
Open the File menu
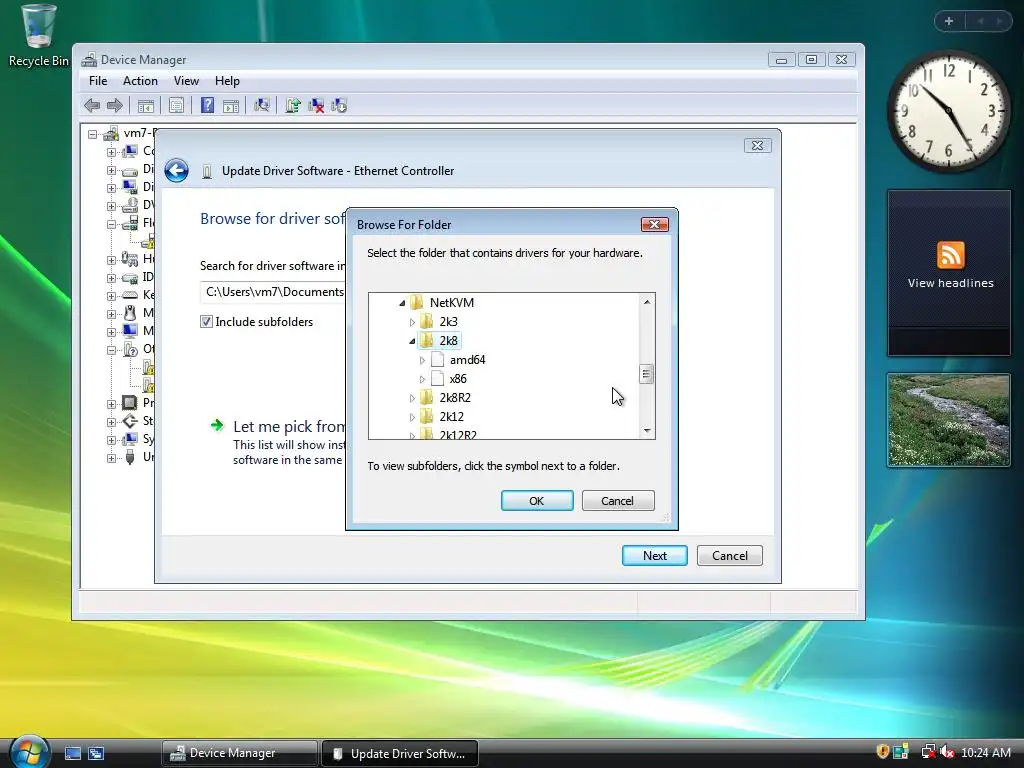click(98, 81)
